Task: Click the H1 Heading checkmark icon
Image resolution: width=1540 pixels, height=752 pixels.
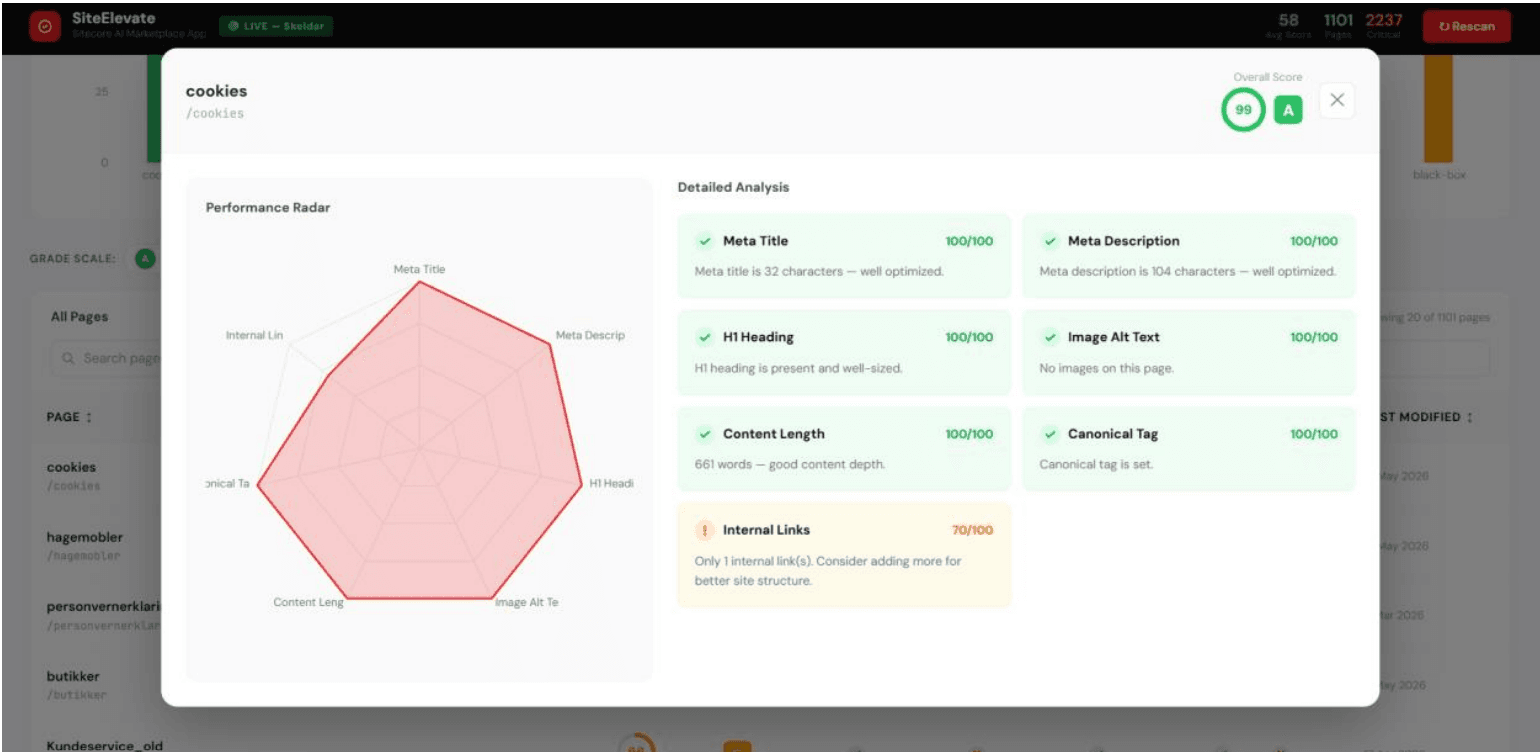Action: click(x=705, y=337)
